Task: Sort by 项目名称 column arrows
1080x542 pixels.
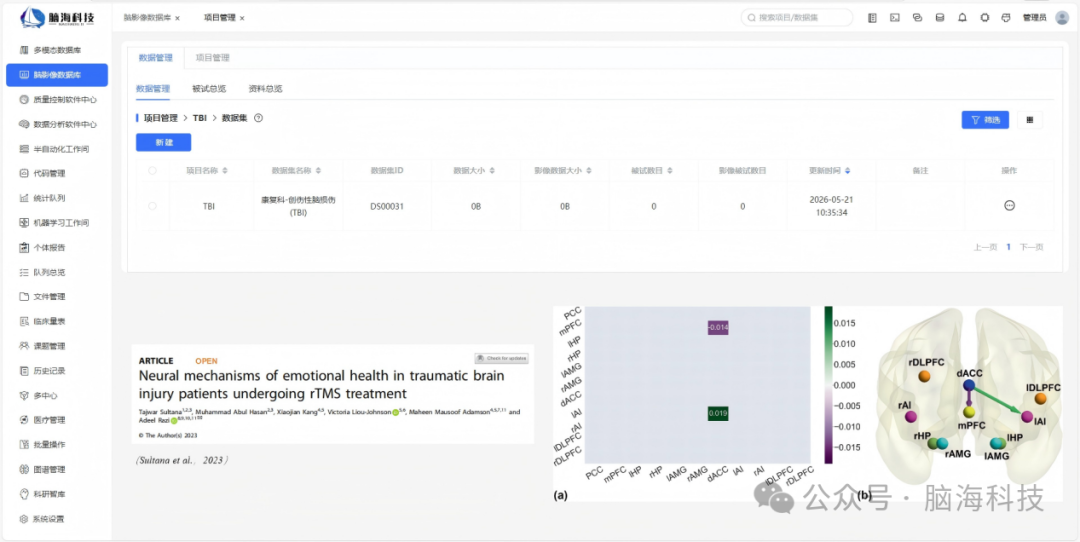Action: pos(225,170)
